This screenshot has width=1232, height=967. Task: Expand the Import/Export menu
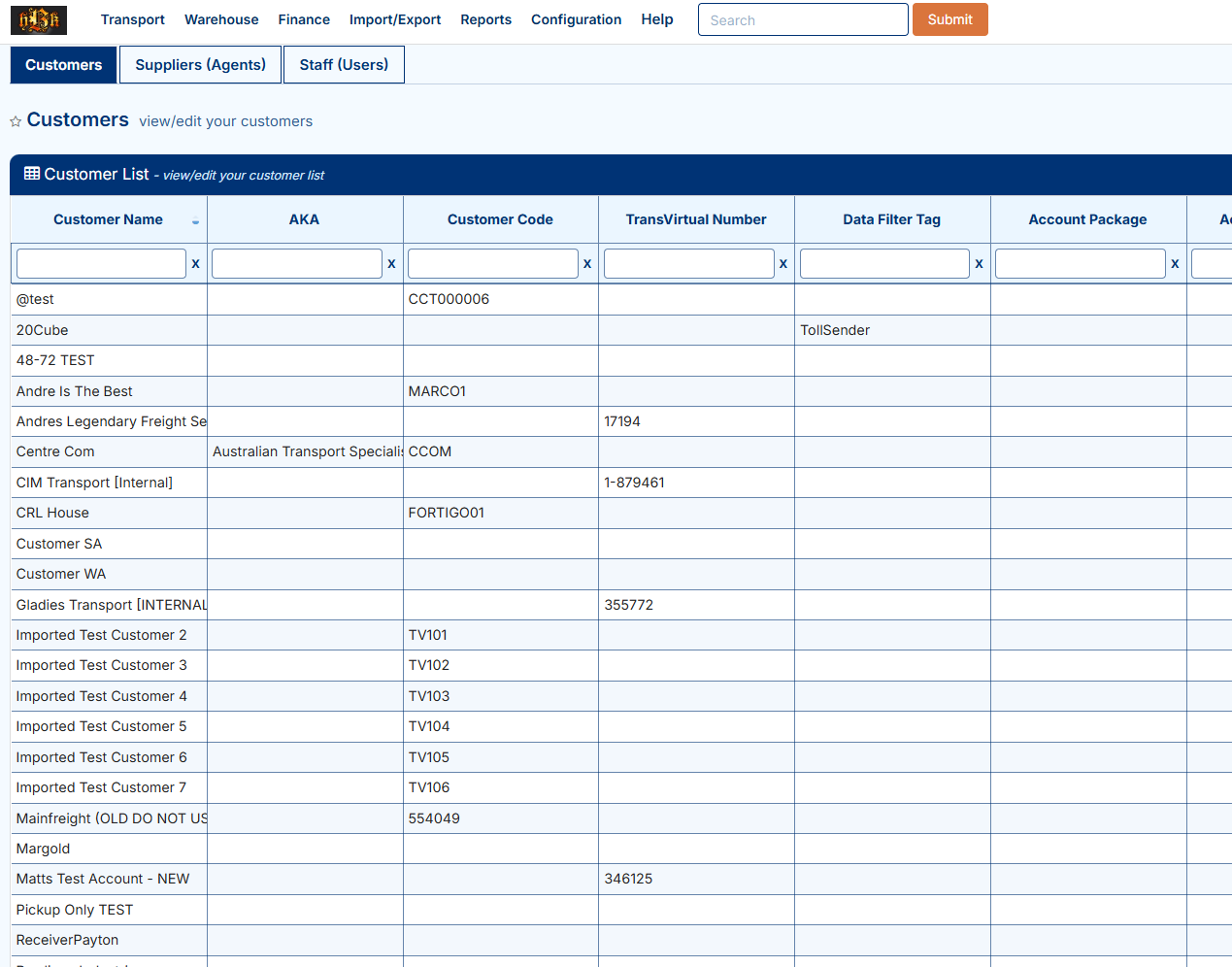[x=394, y=19]
